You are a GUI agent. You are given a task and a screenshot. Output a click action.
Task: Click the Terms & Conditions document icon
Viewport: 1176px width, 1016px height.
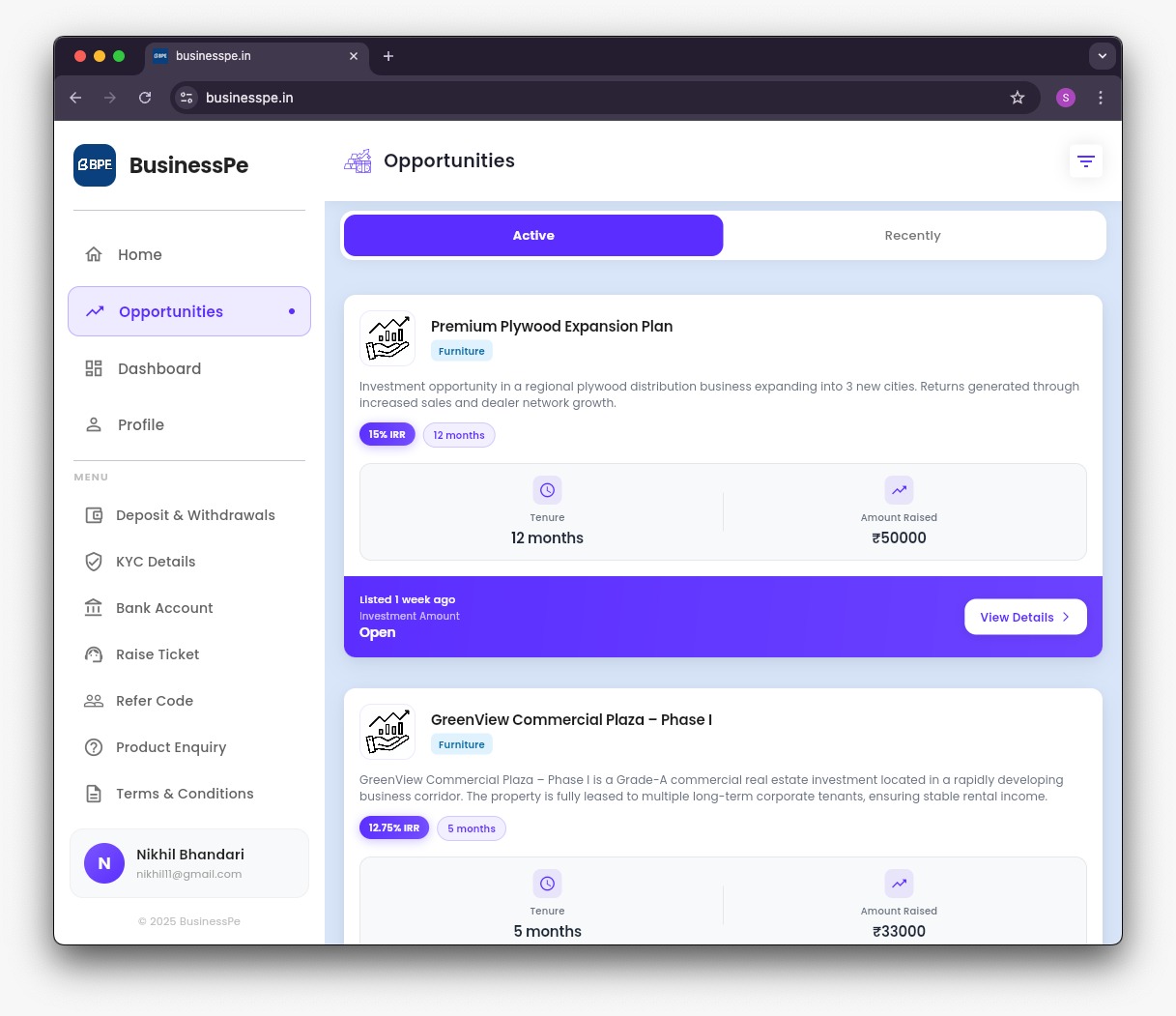[94, 794]
